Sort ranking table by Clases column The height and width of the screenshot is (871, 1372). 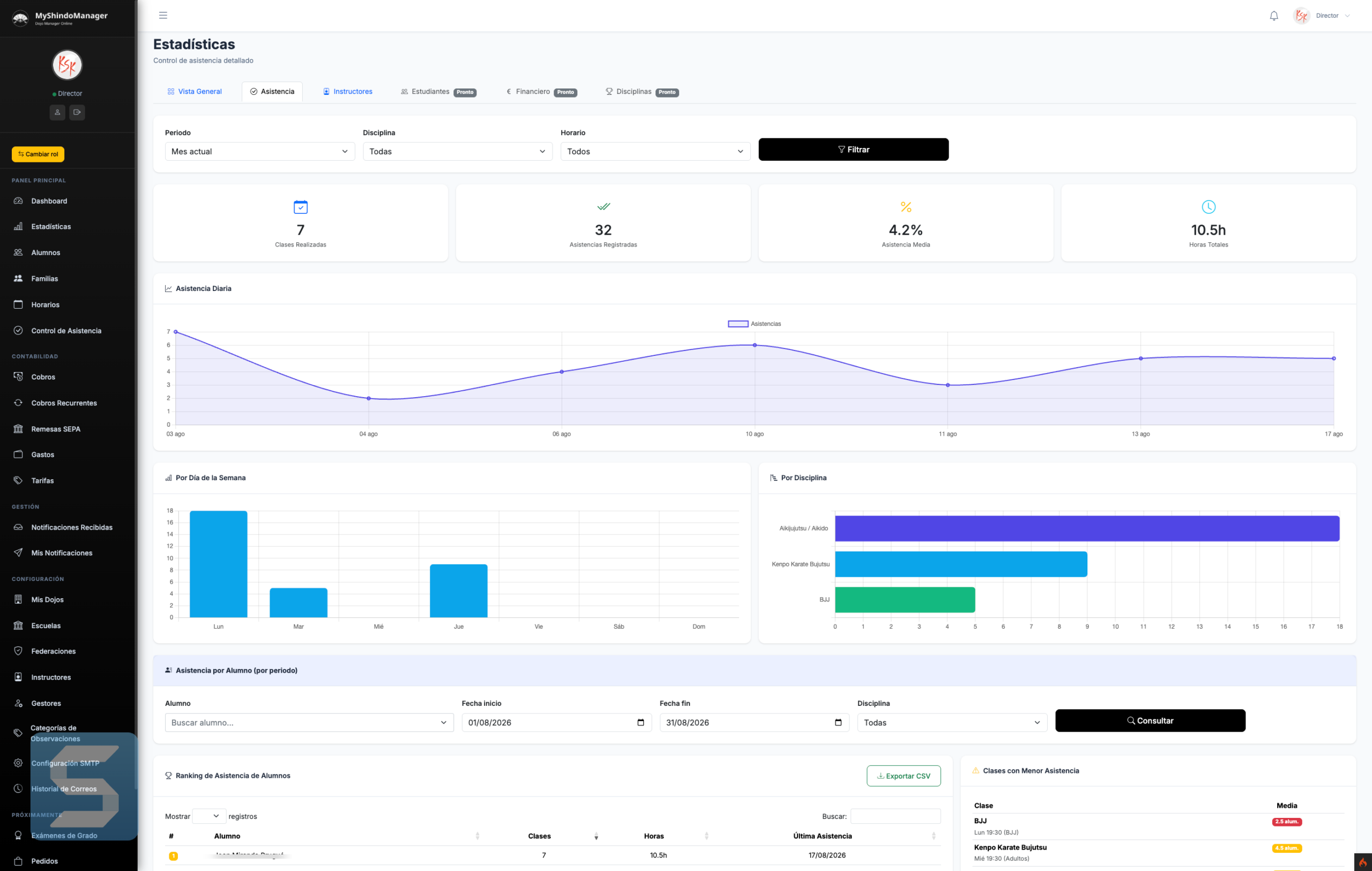tap(539, 836)
